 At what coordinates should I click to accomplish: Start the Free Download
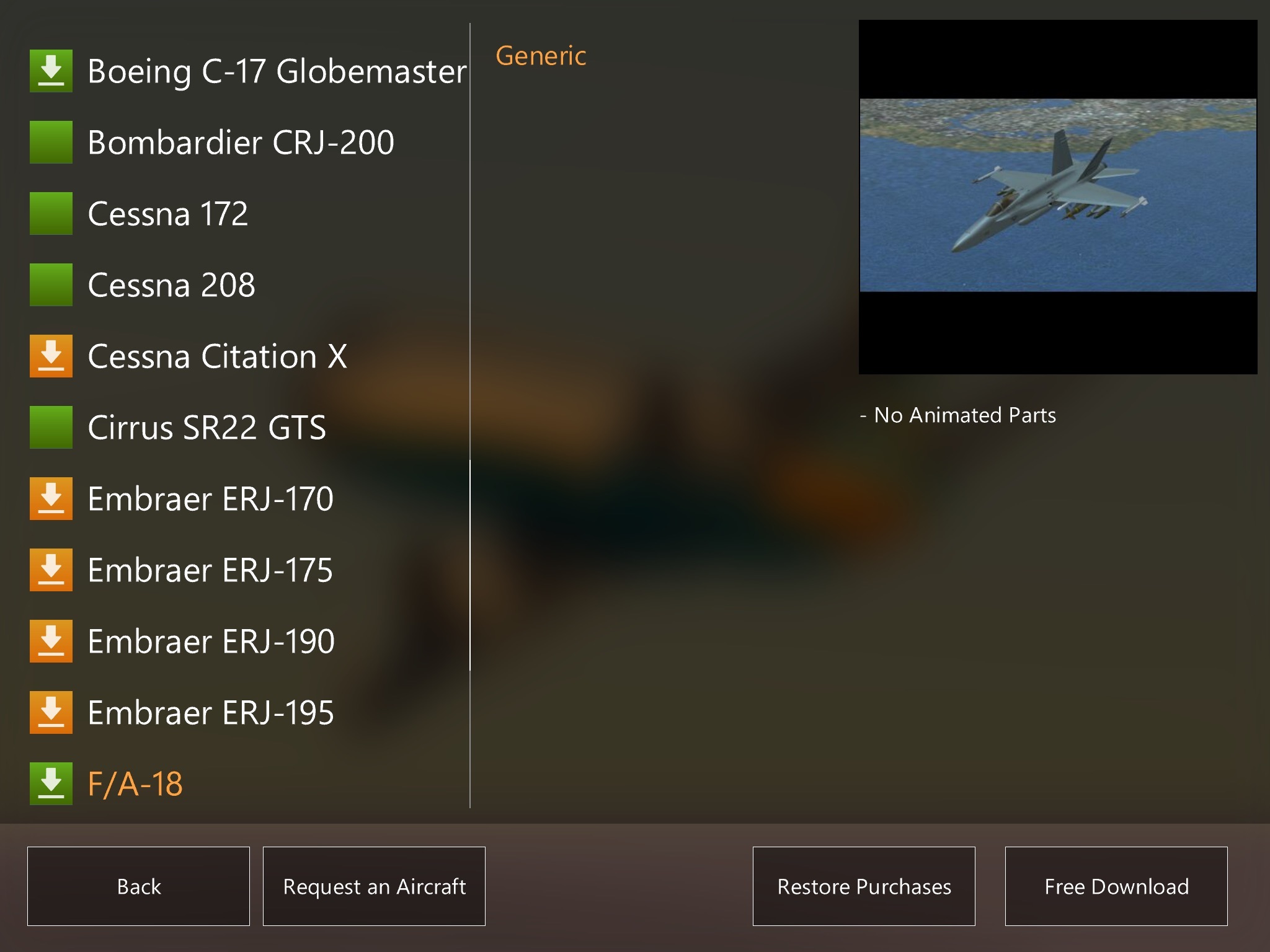tap(1116, 886)
